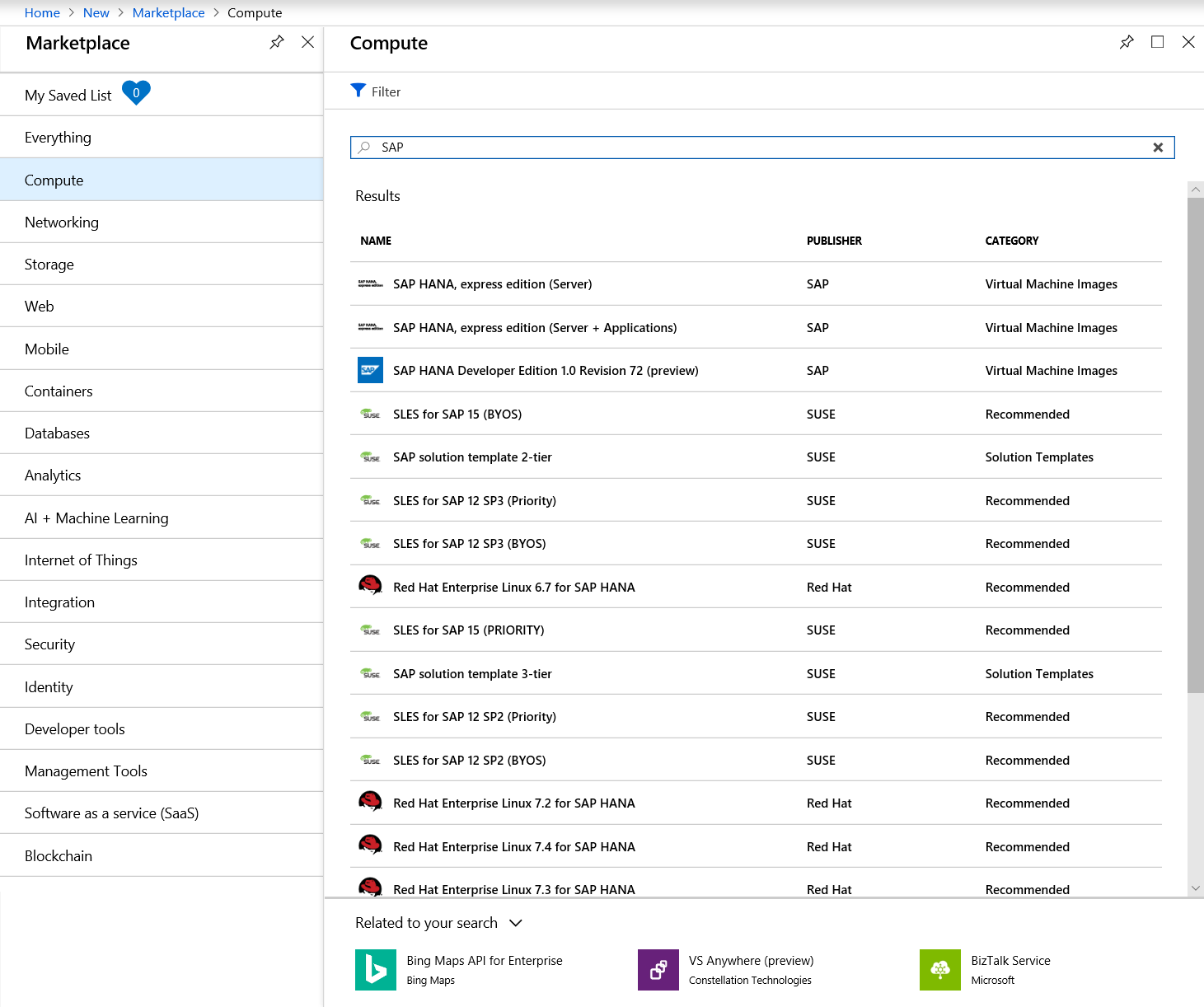Open Red Hat Enterprise Linux 6.7 for SAP HANA
Image resolution: width=1204 pixels, height=1007 pixels.
(x=513, y=588)
